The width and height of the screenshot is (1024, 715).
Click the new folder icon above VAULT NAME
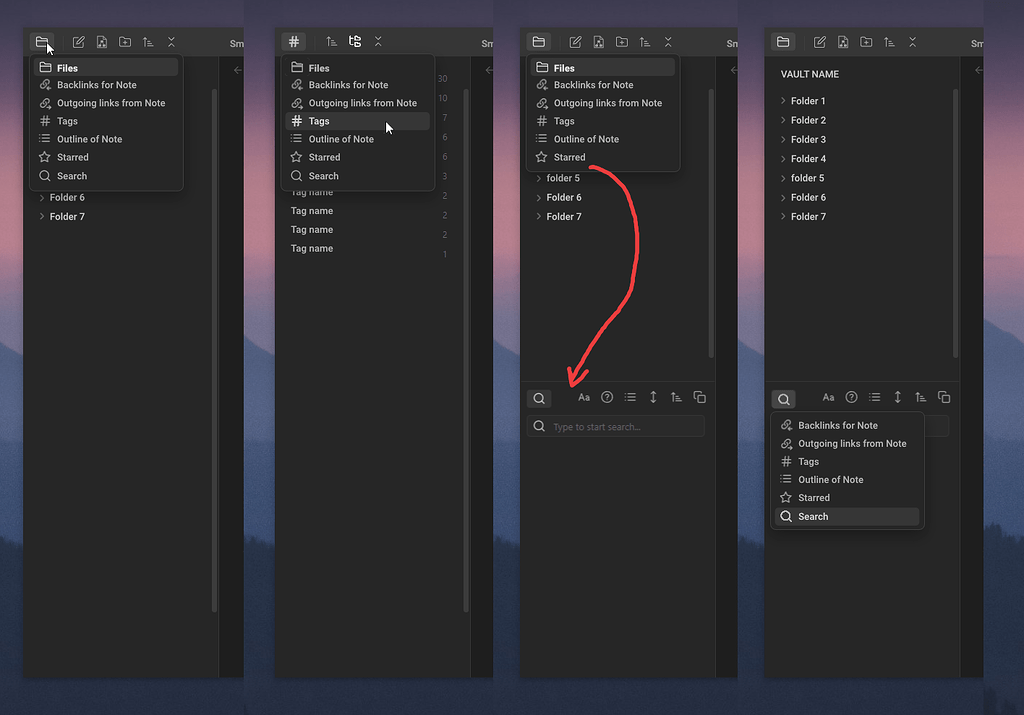pos(866,42)
